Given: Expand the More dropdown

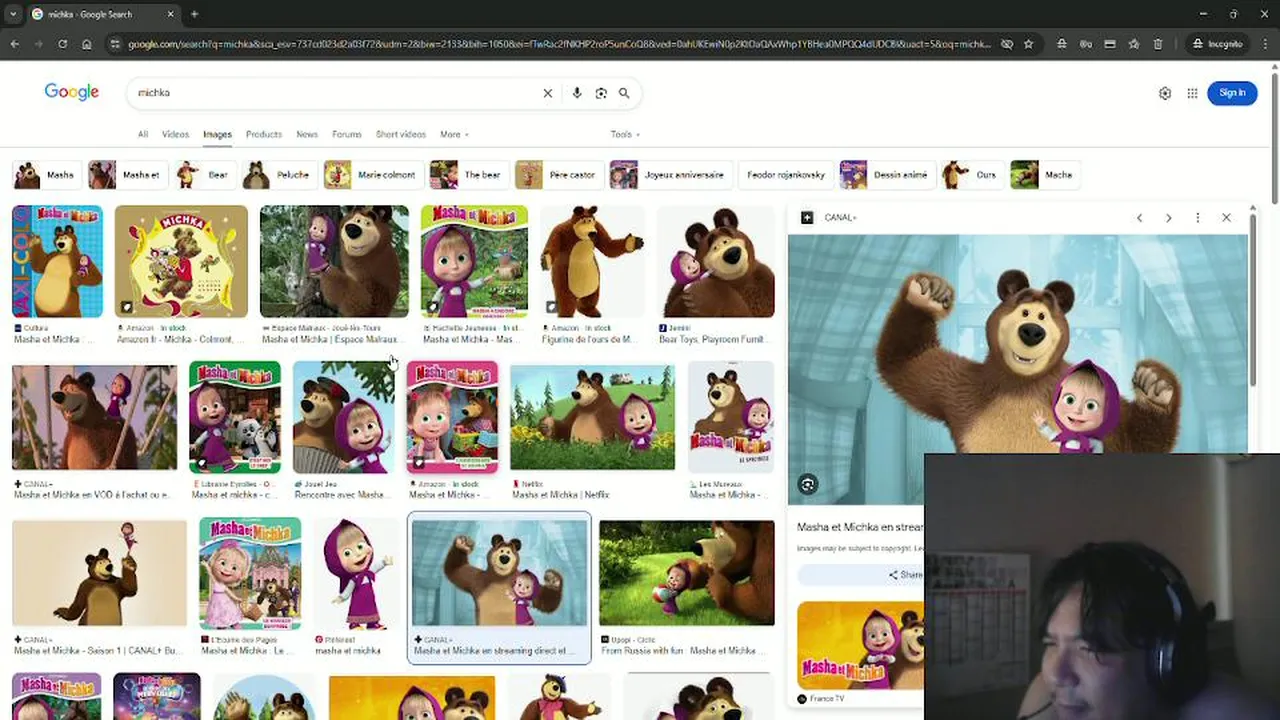Looking at the screenshot, I should [x=454, y=134].
